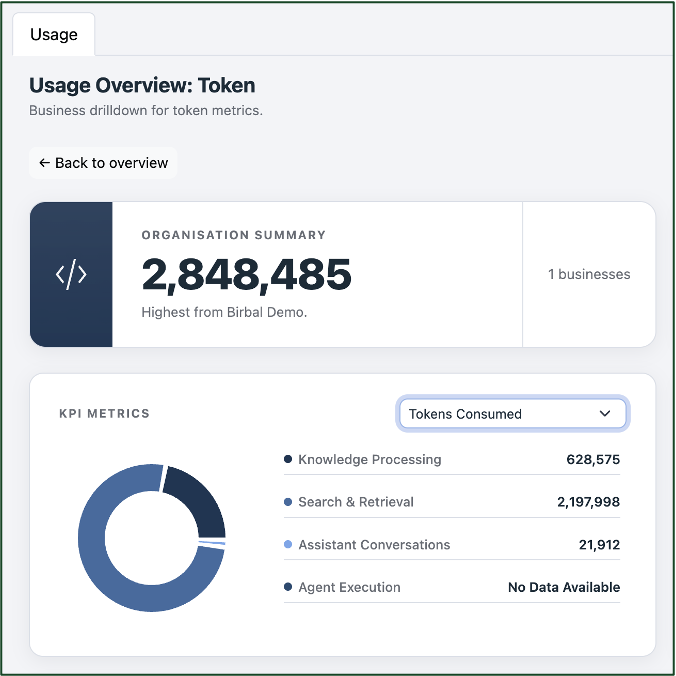Viewport: 676px width, 676px height.
Task: Click the ORGANISATION SUMMARY heading
Action: point(233,235)
